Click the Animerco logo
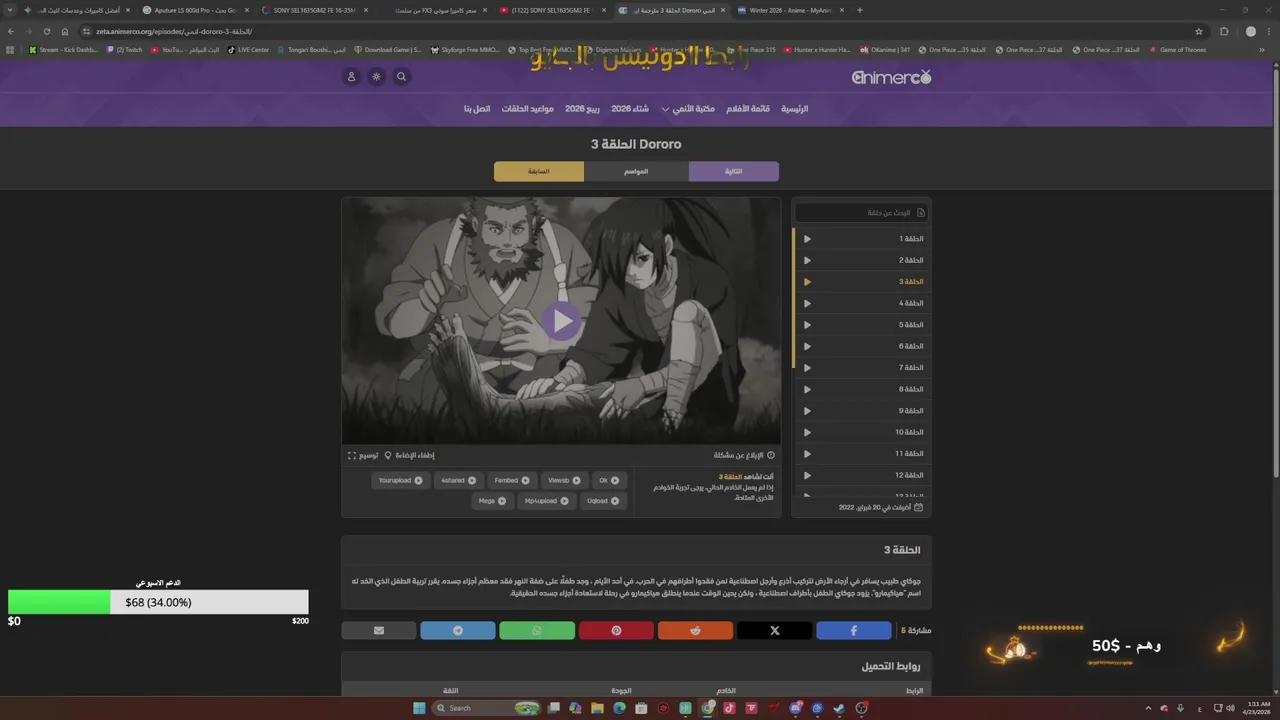Screen dimensions: 1280x720 pos(891,77)
